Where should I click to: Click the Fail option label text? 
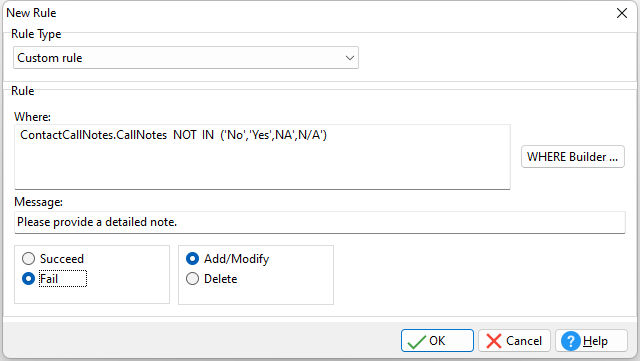[49, 279]
